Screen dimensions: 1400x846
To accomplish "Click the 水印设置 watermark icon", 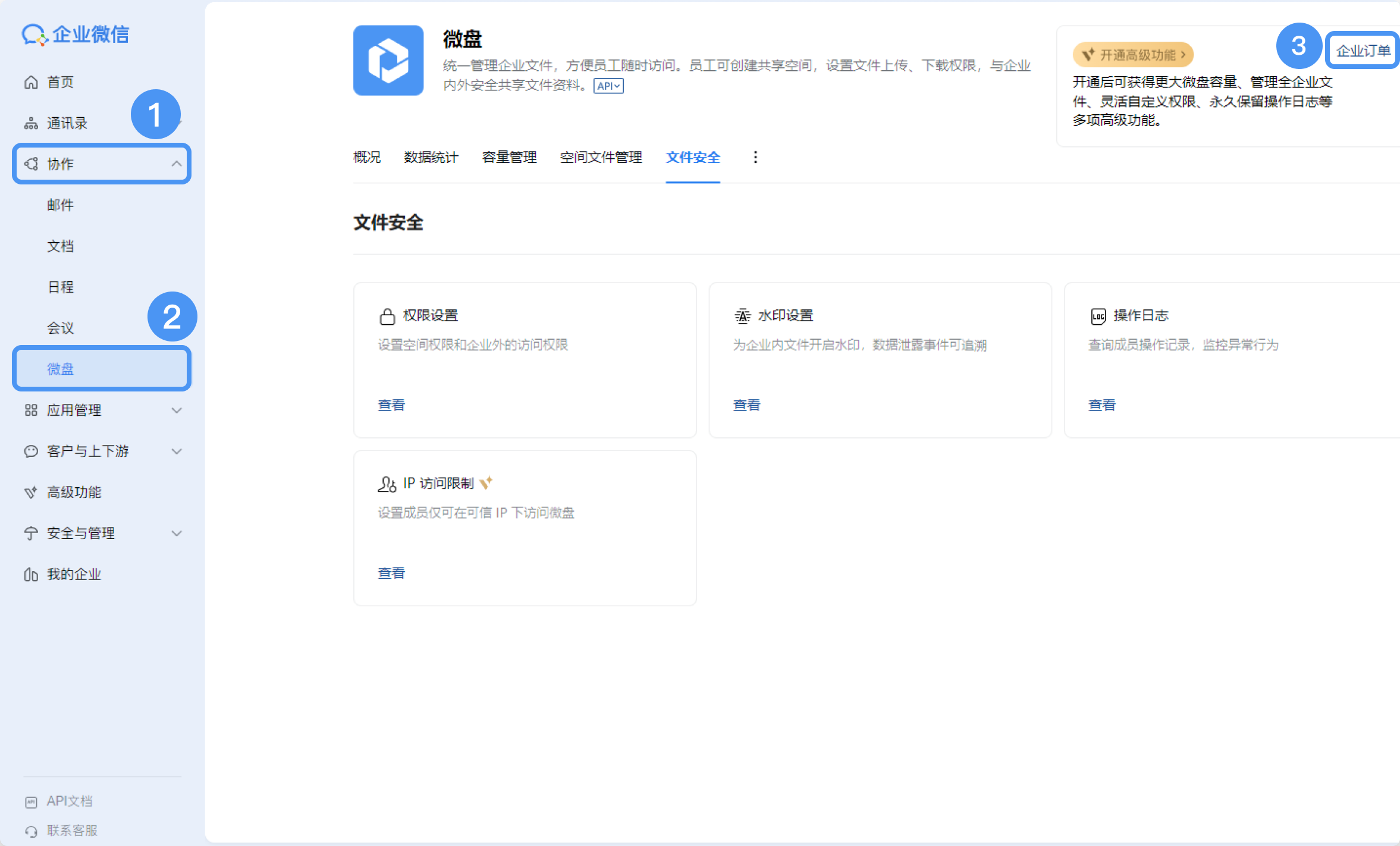I will point(742,316).
